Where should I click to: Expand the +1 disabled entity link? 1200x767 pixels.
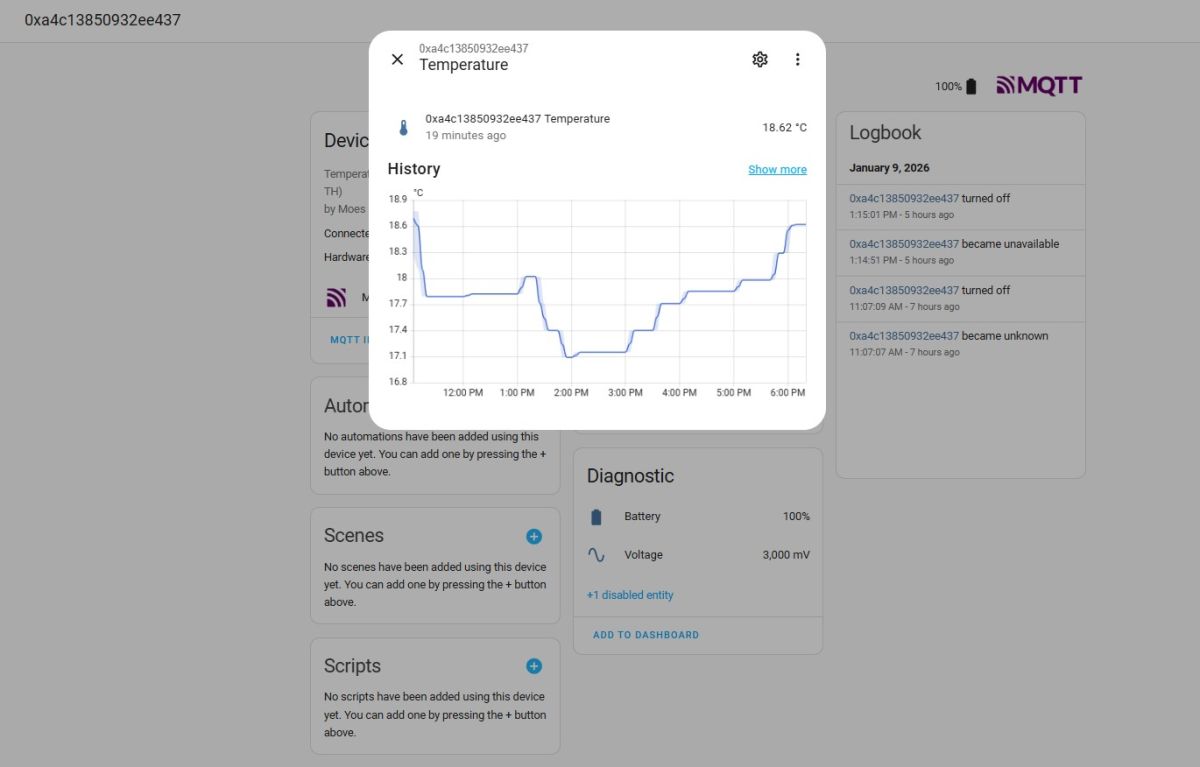(x=630, y=595)
